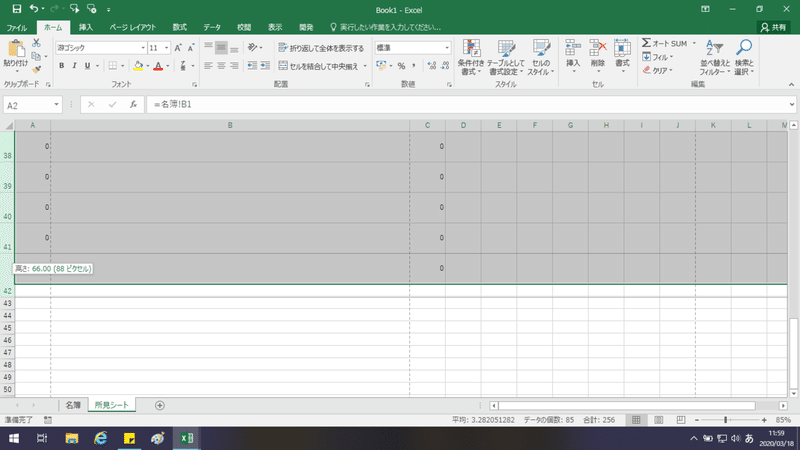Switch to Page Break Preview in status bar
The image size is (800, 450).
(681, 420)
